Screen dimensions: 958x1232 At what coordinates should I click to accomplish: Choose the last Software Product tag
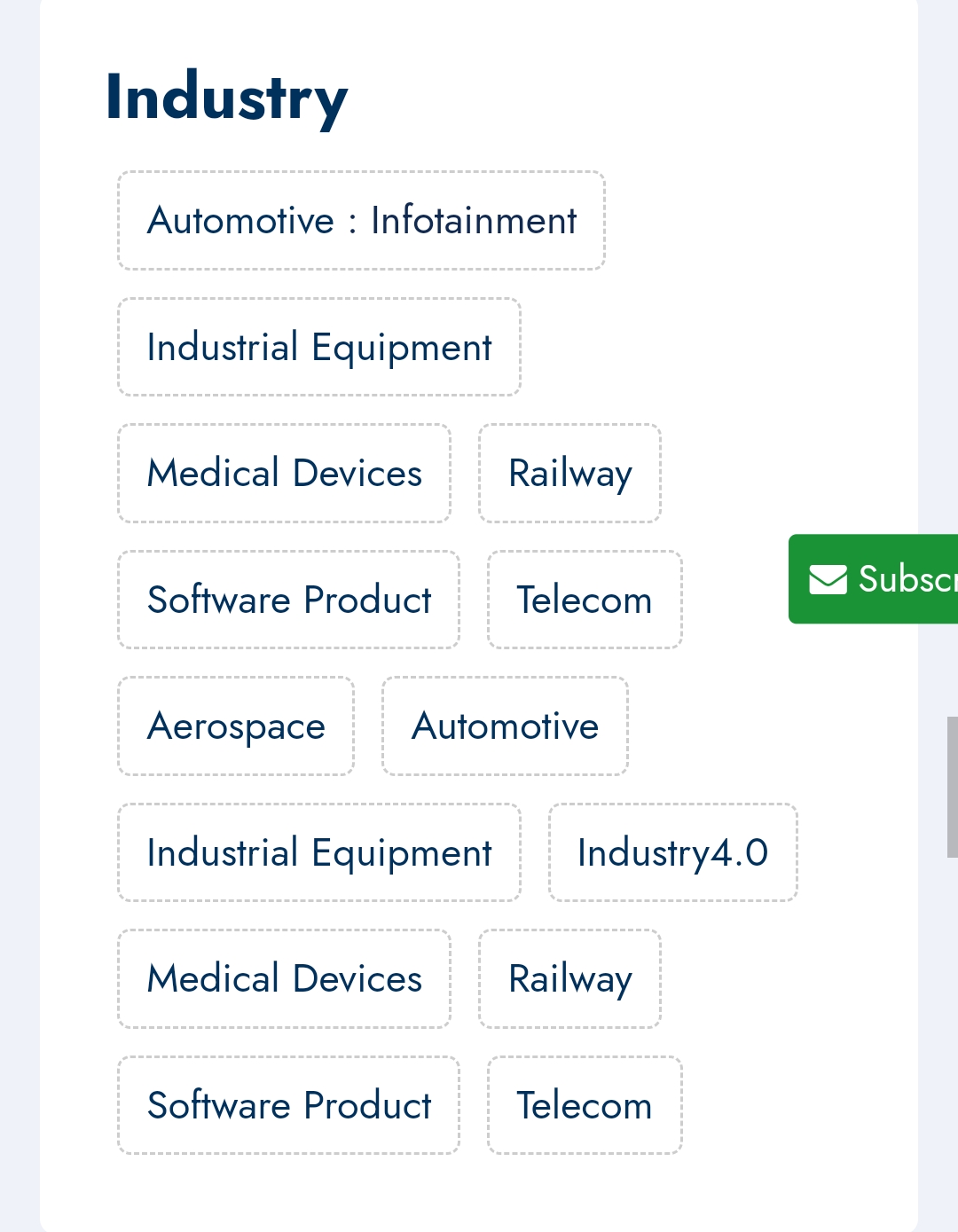point(289,1105)
